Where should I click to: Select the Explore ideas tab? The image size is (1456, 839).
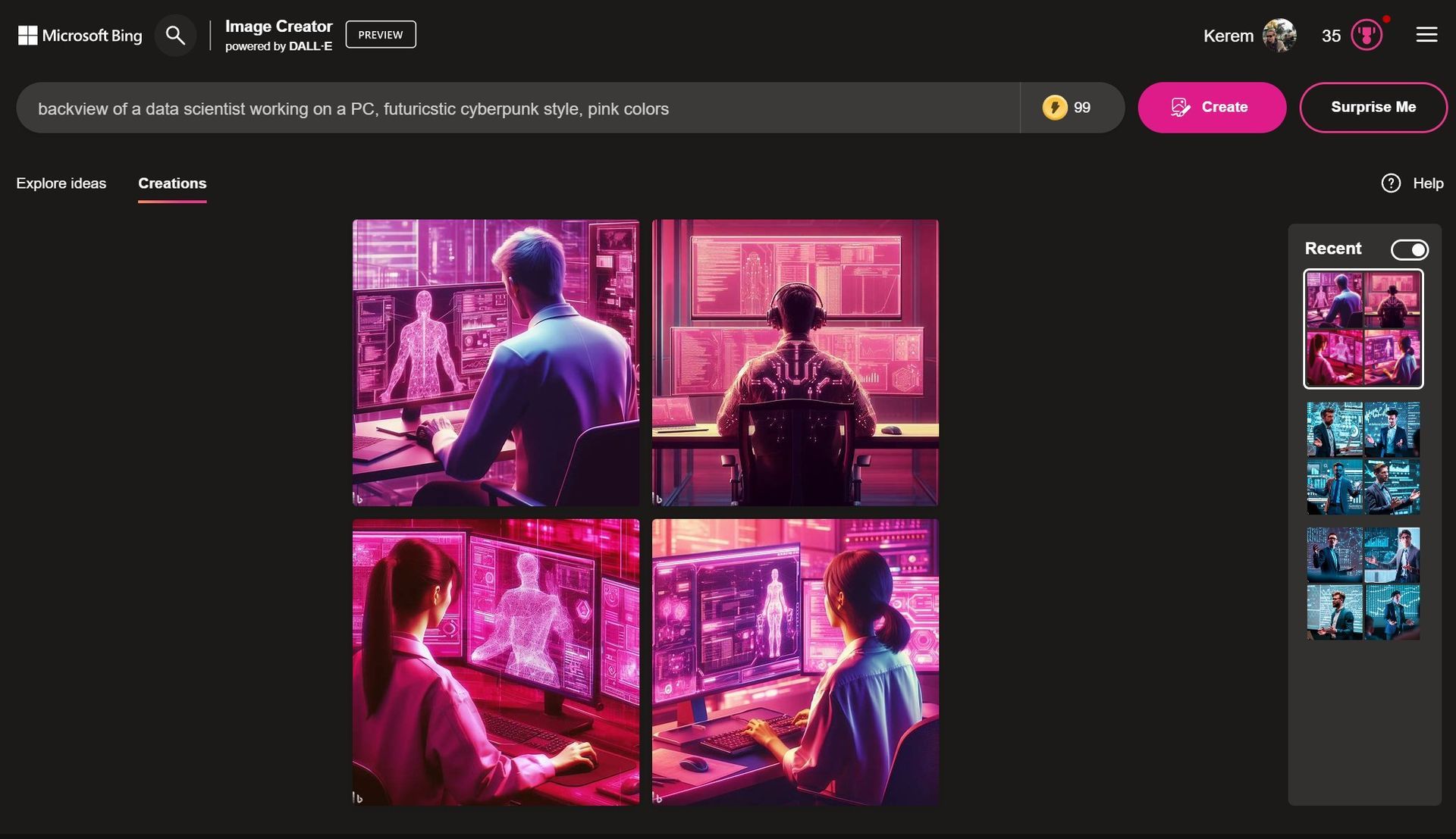point(61,182)
